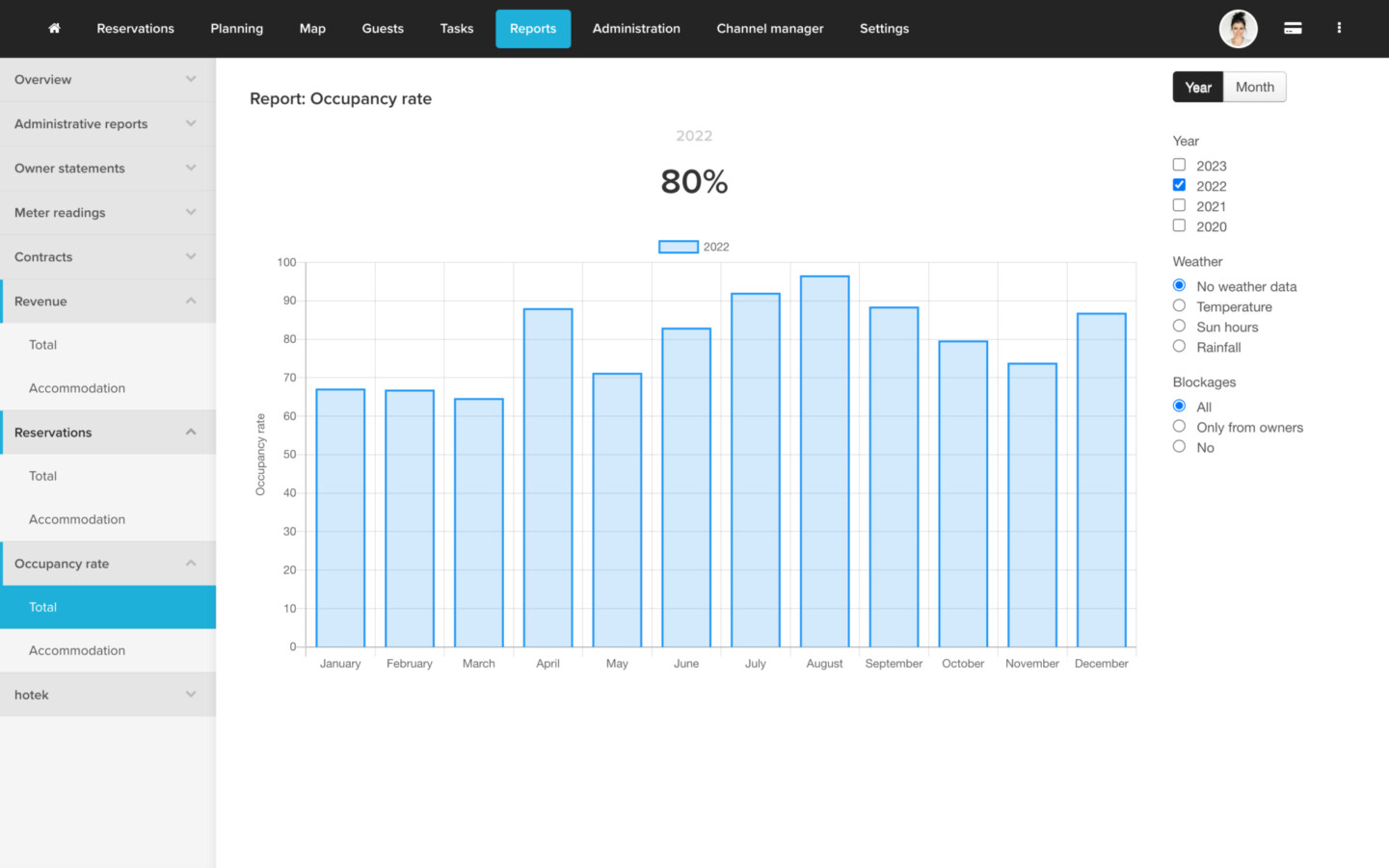Click the card icon in top bar
This screenshot has height=868, width=1389.
click(1293, 29)
